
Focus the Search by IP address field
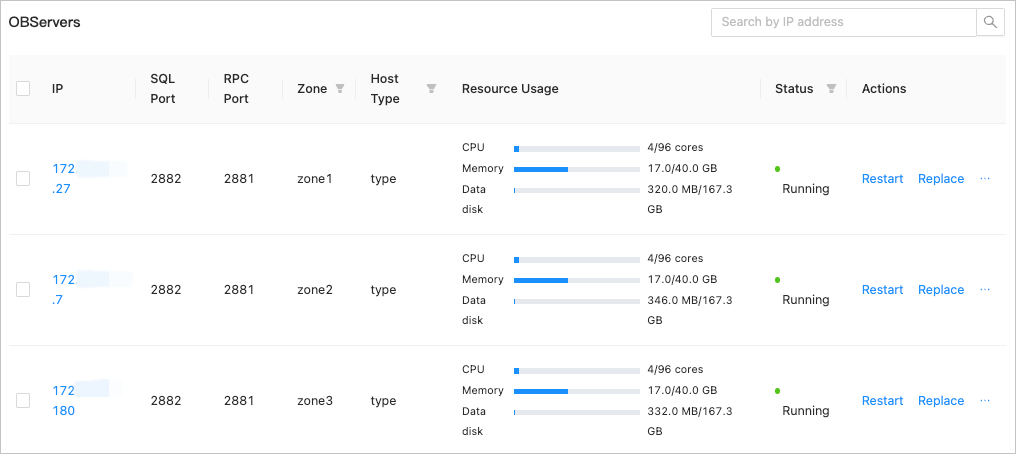[x=843, y=22]
